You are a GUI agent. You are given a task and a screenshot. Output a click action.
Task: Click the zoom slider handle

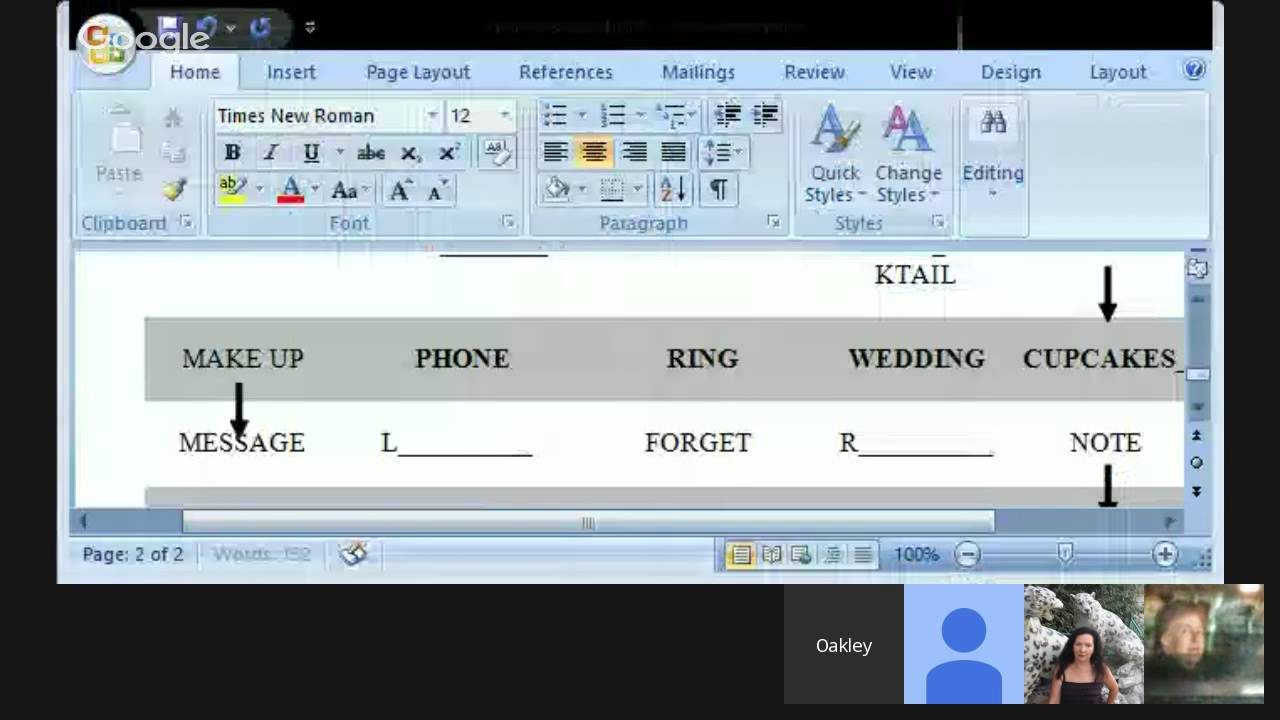coord(1065,553)
